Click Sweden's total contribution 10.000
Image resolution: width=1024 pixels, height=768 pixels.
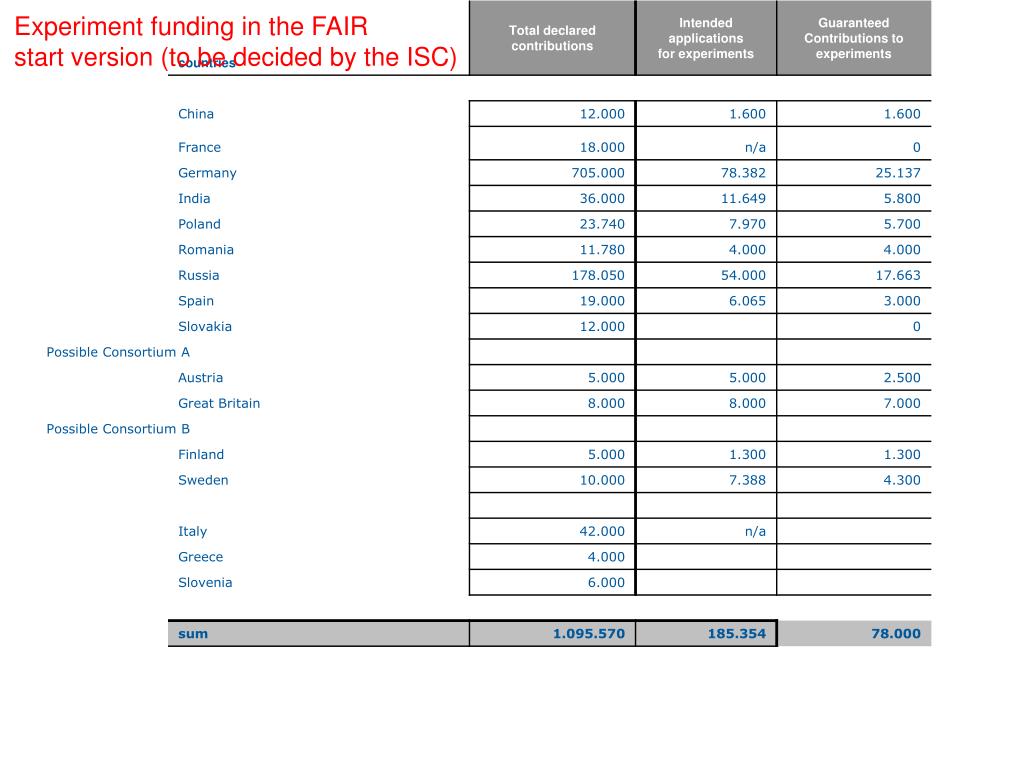[602, 480]
